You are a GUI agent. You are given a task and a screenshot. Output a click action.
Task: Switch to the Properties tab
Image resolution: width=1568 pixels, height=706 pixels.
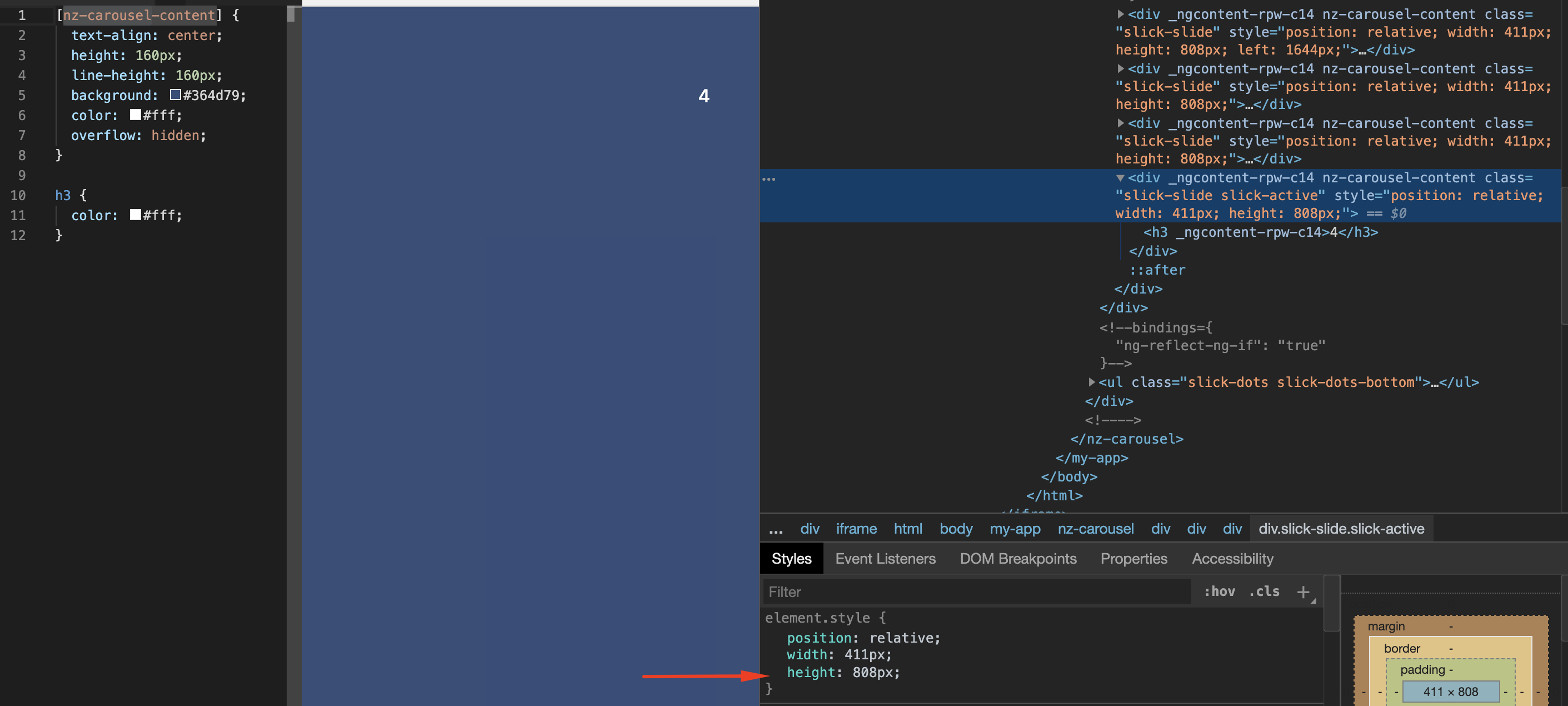click(x=1133, y=559)
